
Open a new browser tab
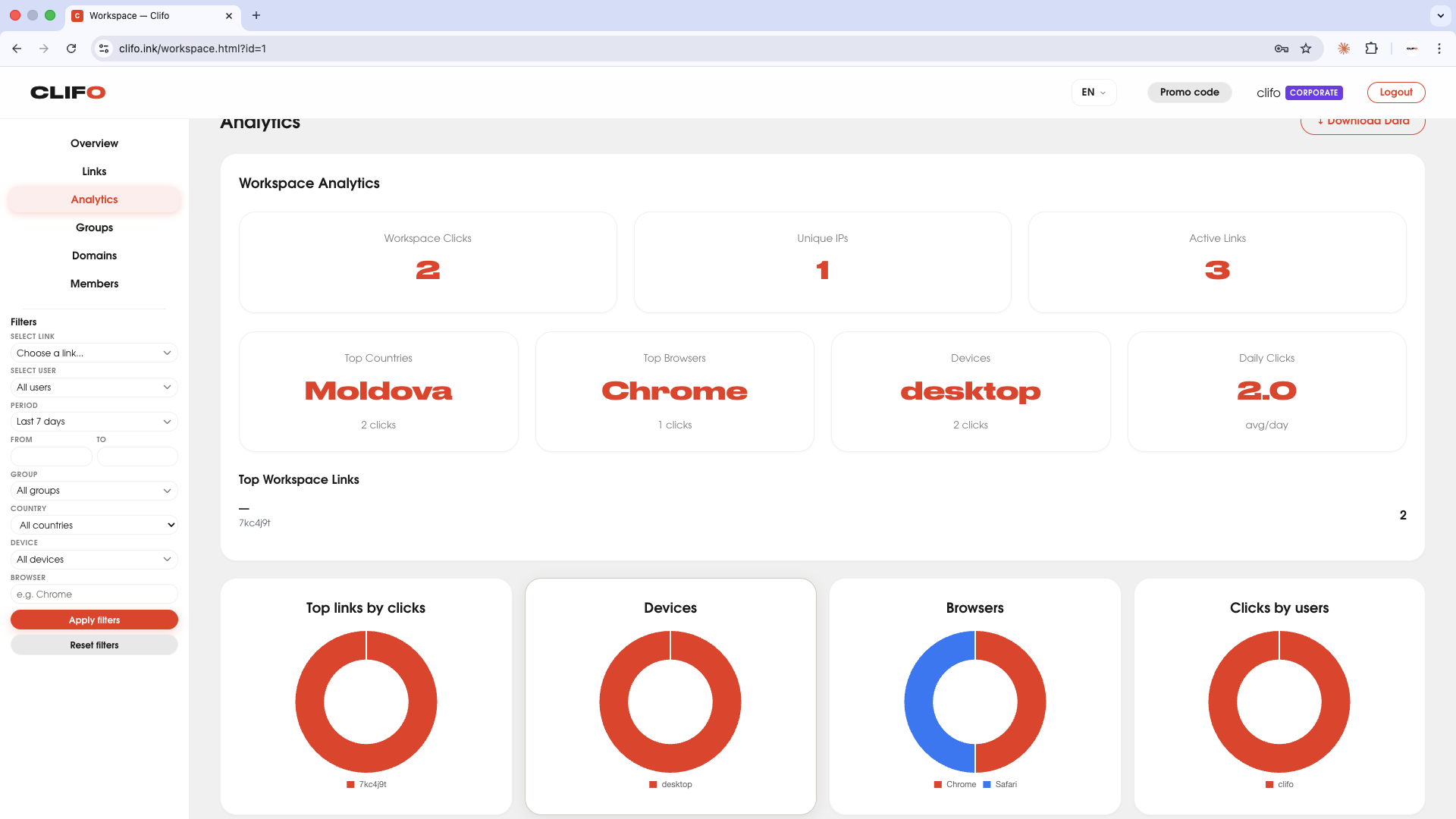(x=256, y=15)
